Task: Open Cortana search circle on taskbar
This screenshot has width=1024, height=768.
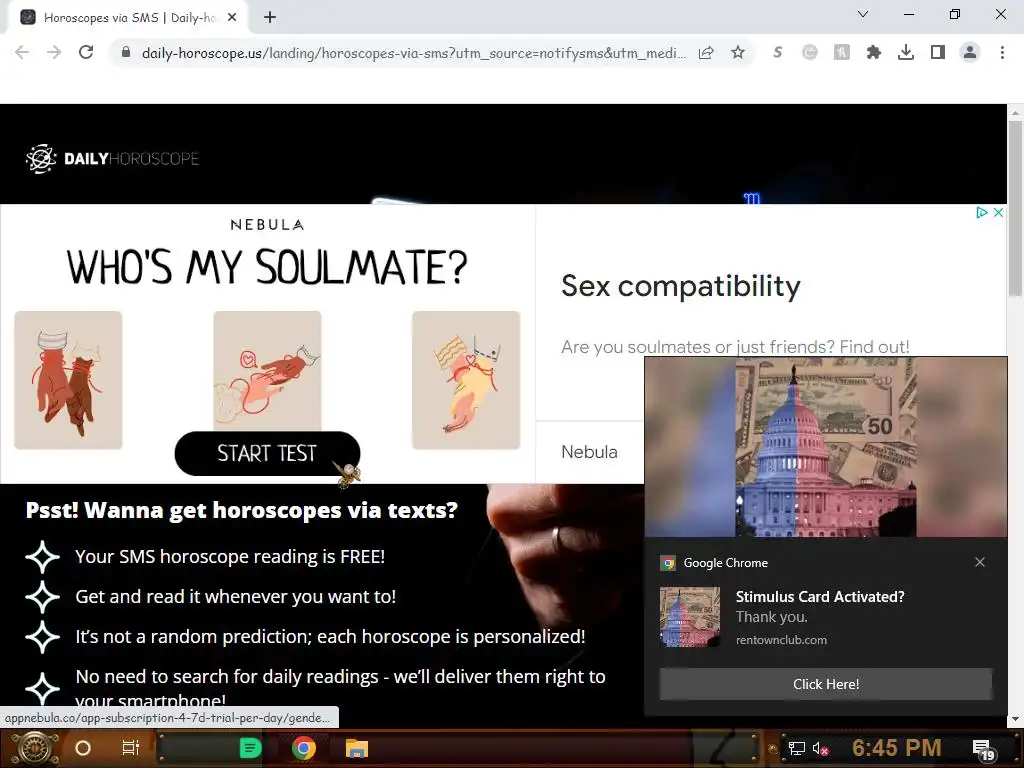Action: (x=83, y=748)
